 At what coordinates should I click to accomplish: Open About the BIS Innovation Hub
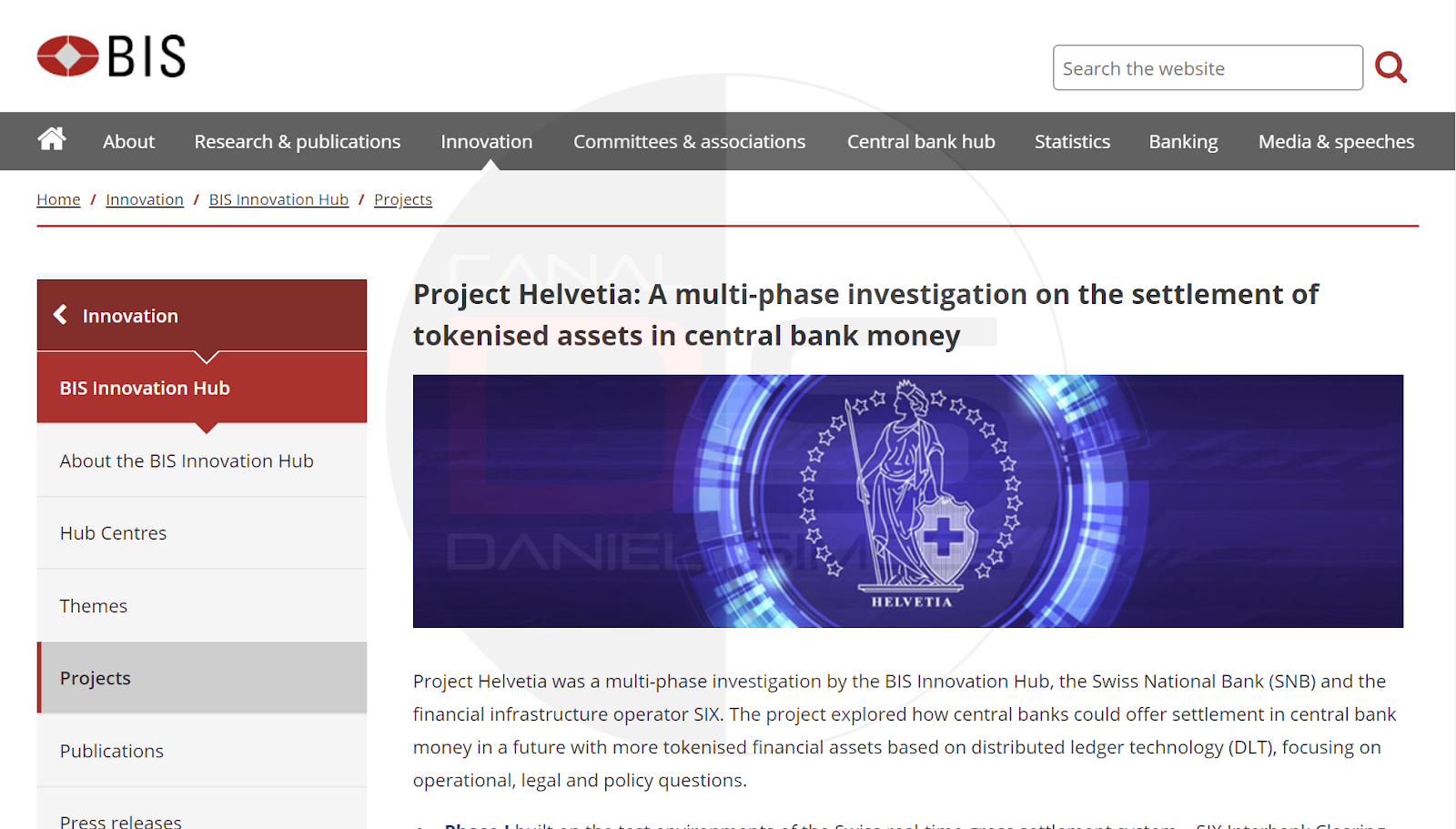click(x=202, y=460)
